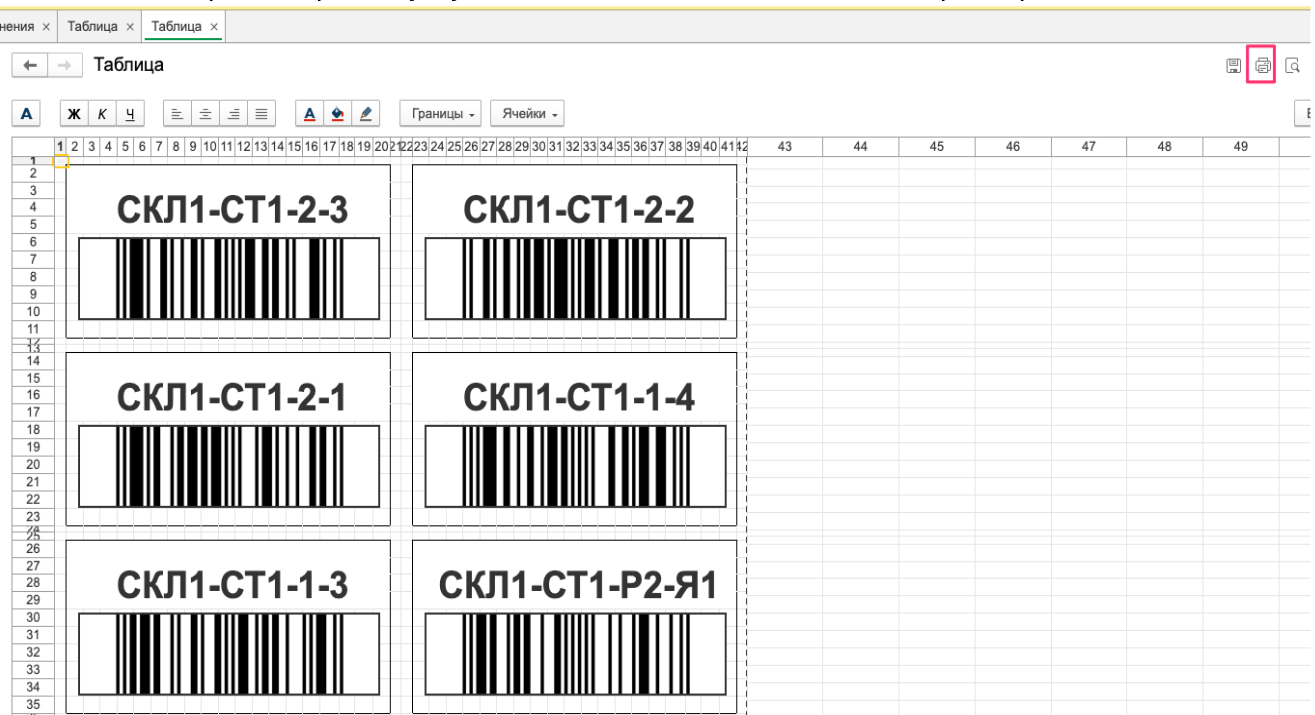Select the column 46 header

point(1013,147)
